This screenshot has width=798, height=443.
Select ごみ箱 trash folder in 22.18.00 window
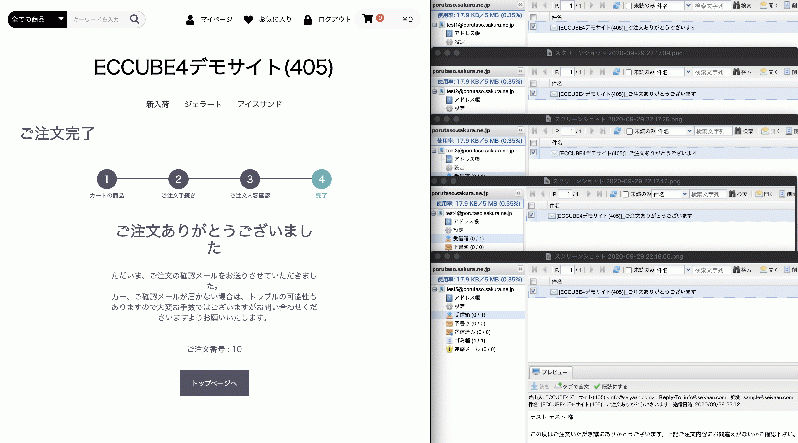(465, 341)
